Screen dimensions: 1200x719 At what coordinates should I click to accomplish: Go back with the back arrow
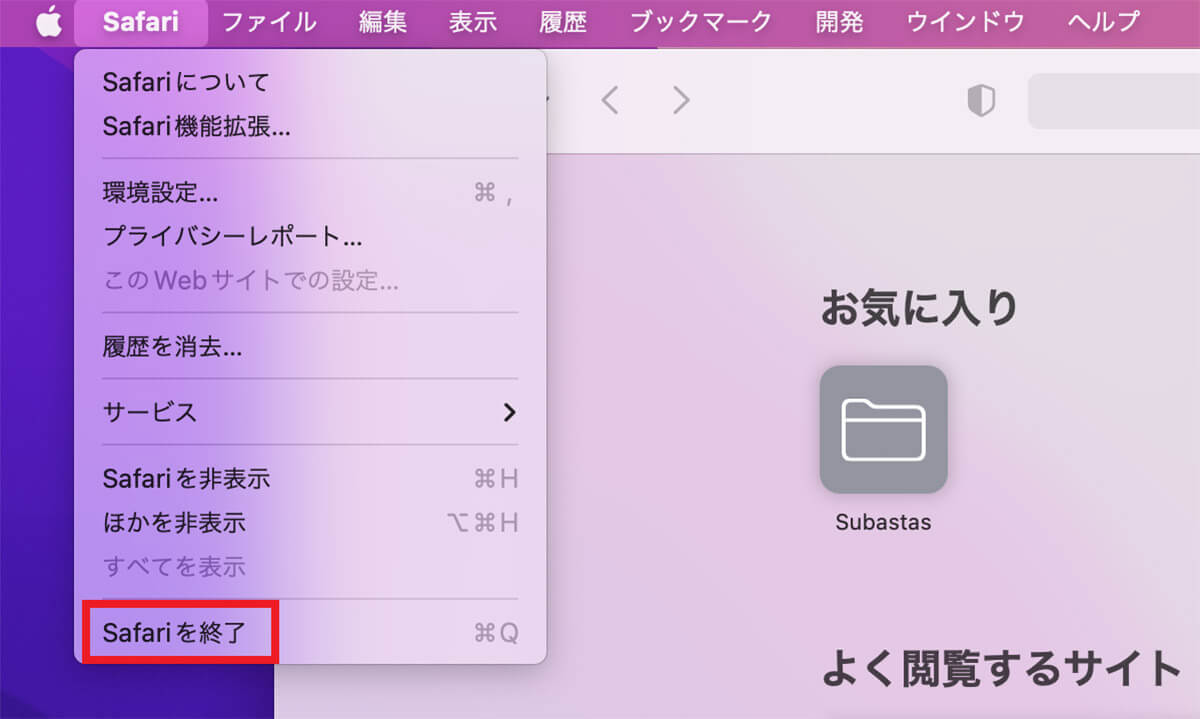[610, 100]
